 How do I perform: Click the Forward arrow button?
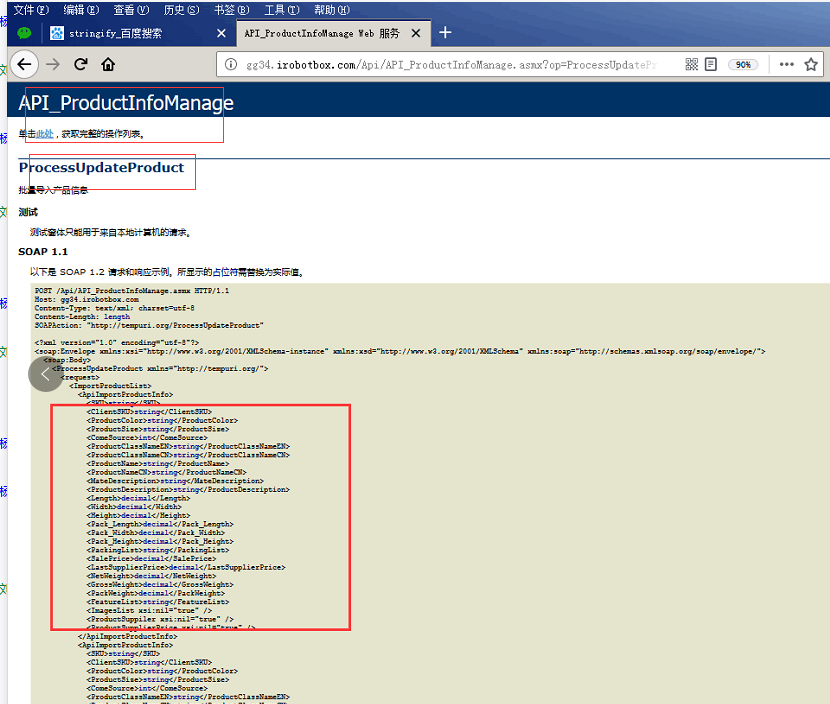click(53, 65)
